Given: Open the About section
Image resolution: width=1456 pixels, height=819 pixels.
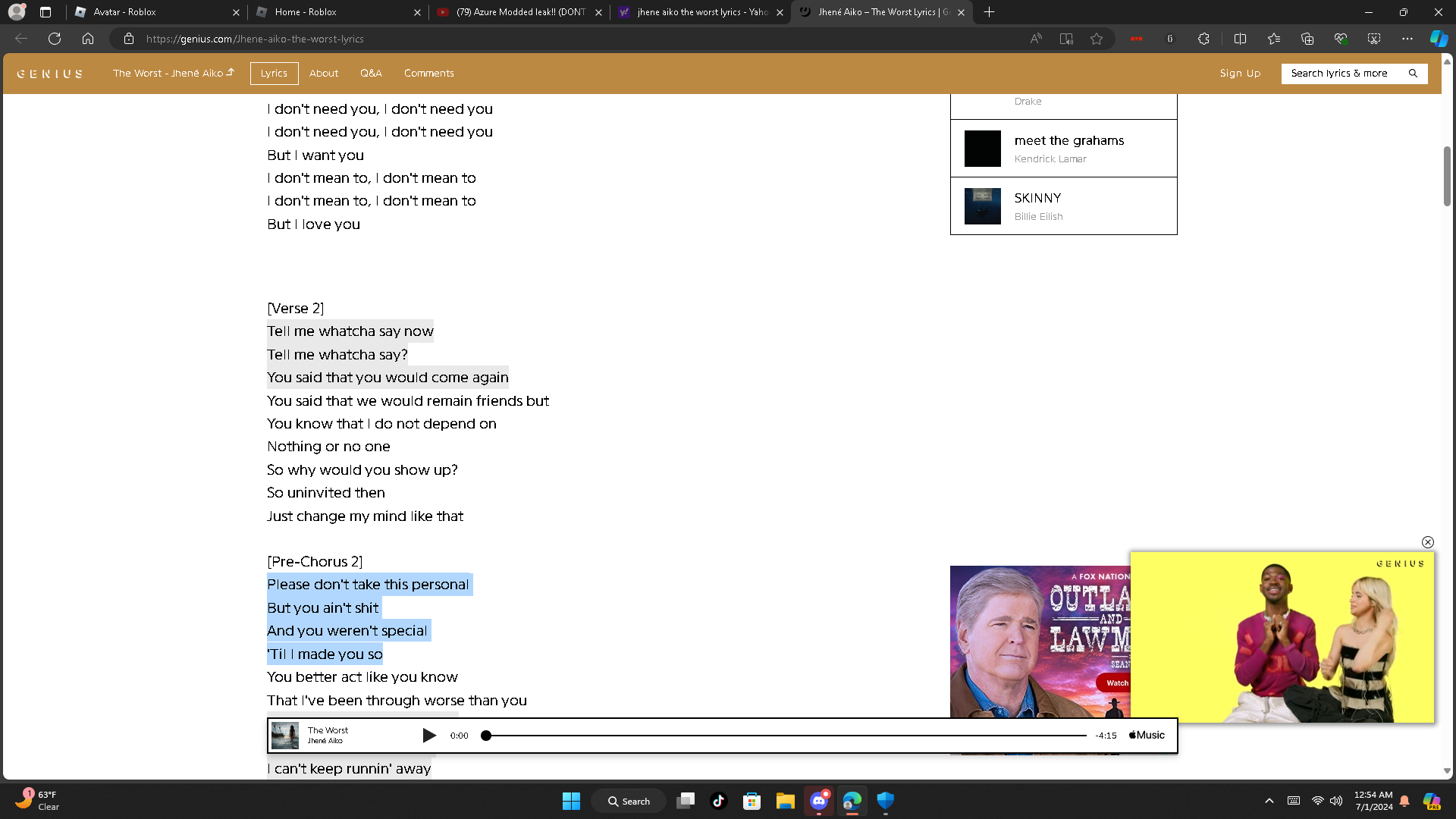Looking at the screenshot, I should pos(324,74).
